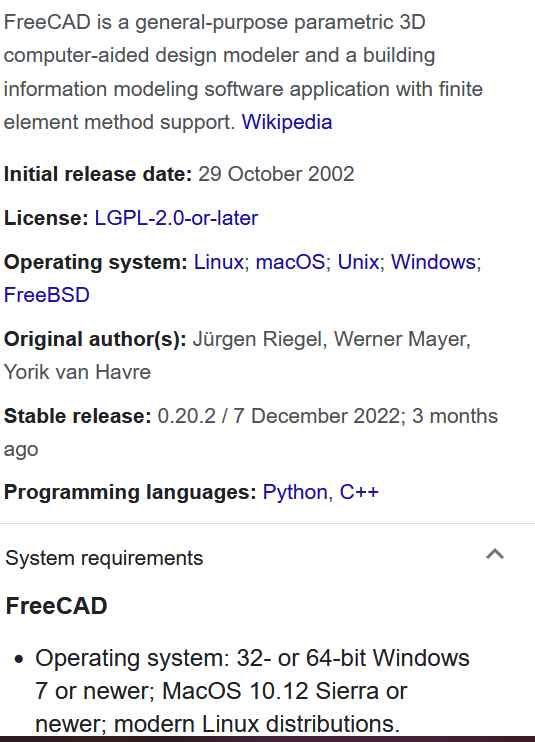Open the C++ programming language link
Screen dimensions: 535x742
359,492
